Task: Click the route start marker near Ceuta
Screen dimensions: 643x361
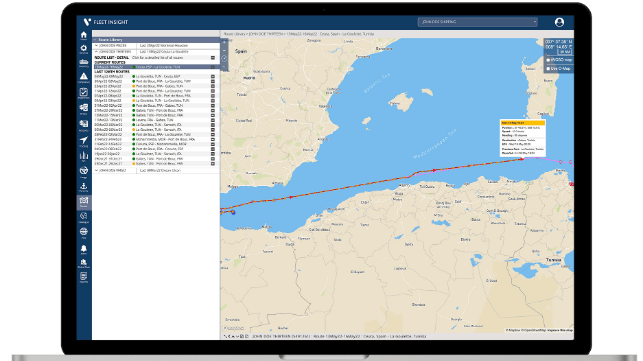Action: (233, 212)
